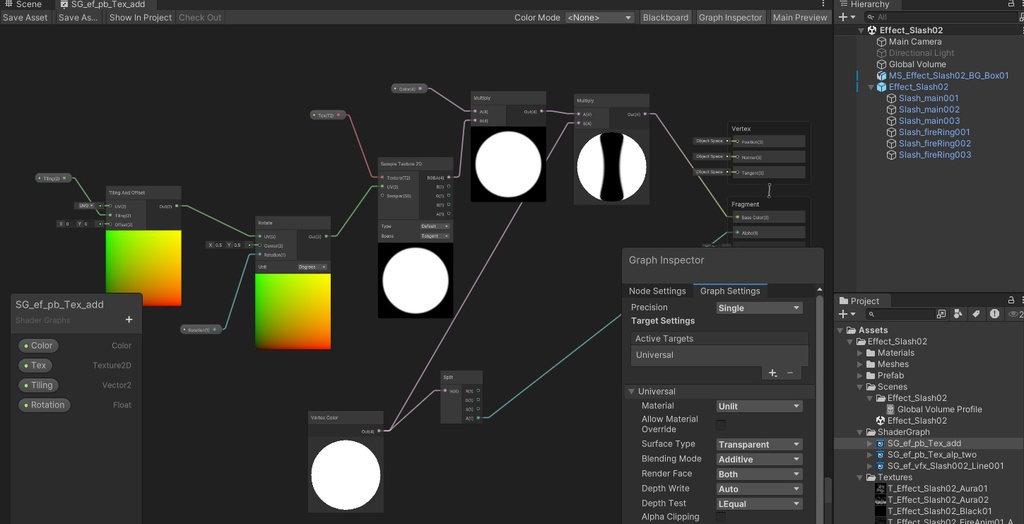Click the Project panel lock icon
This screenshot has height=524, width=1024.
[1010, 301]
